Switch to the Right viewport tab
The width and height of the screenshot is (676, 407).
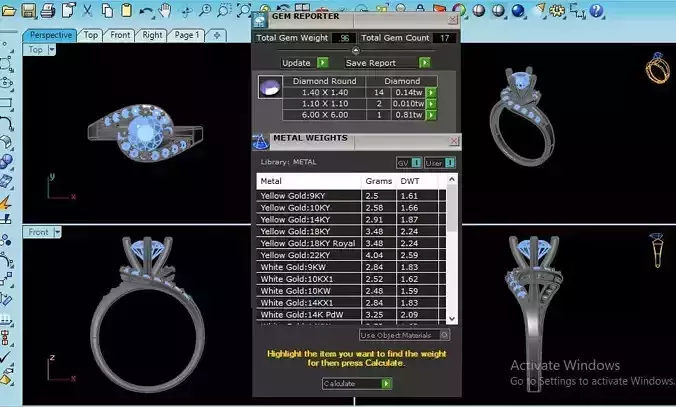152,35
